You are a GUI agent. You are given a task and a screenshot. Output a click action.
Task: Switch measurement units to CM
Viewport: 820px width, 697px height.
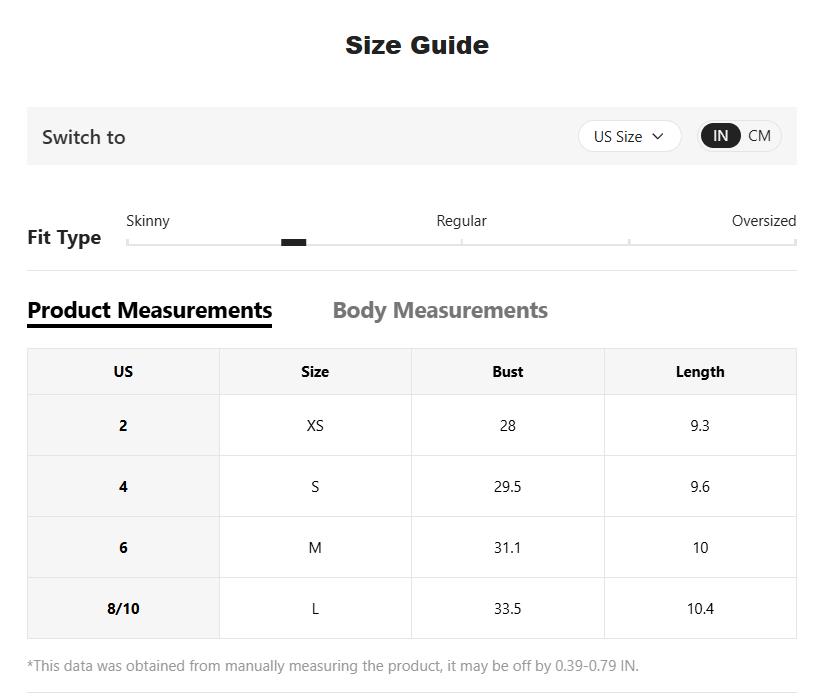point(760,136)
